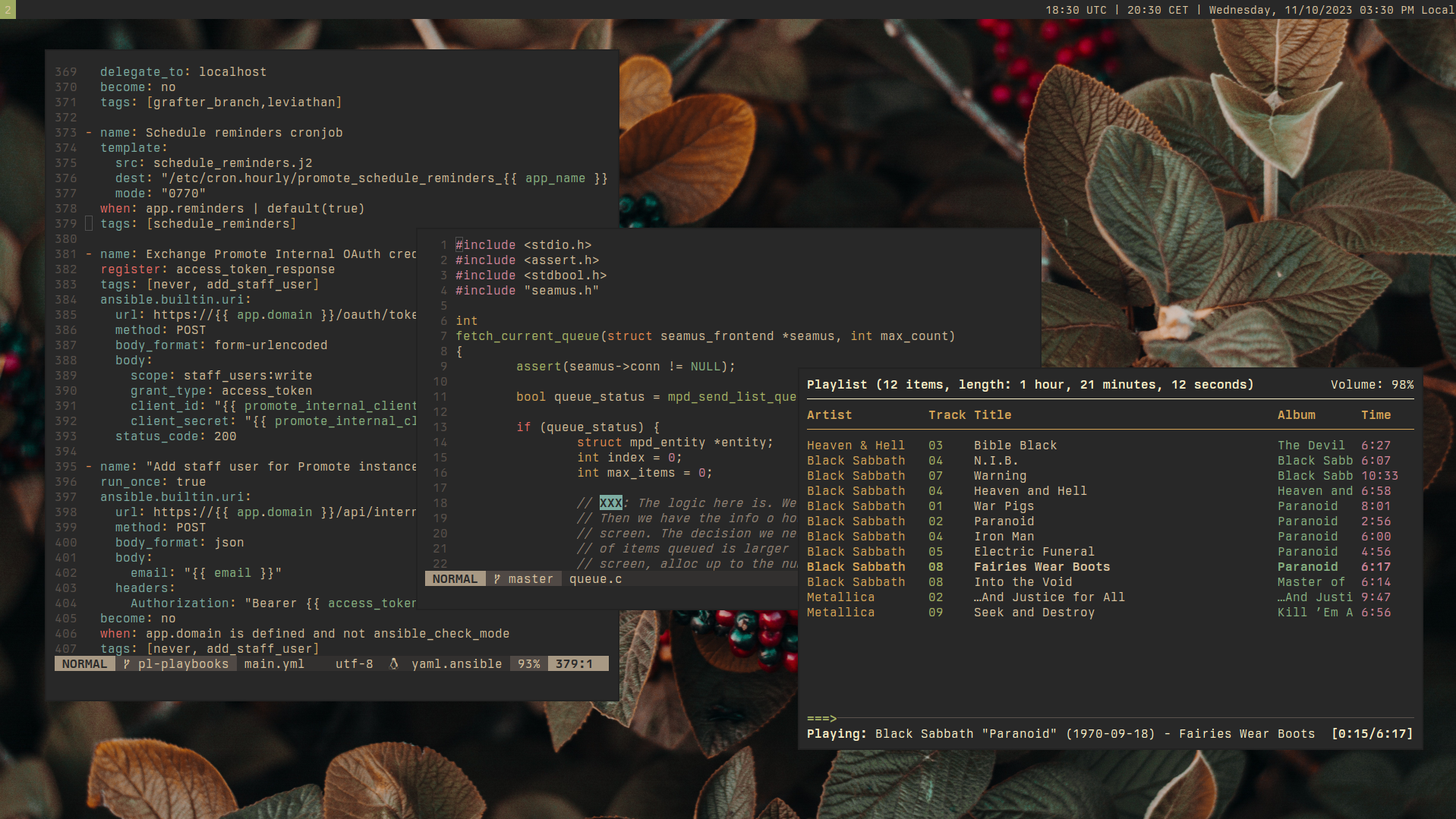Click Linux penguin icon in main.yml statusline
This screenshot has height=819, width=1456.
click(x=393, y=664)
